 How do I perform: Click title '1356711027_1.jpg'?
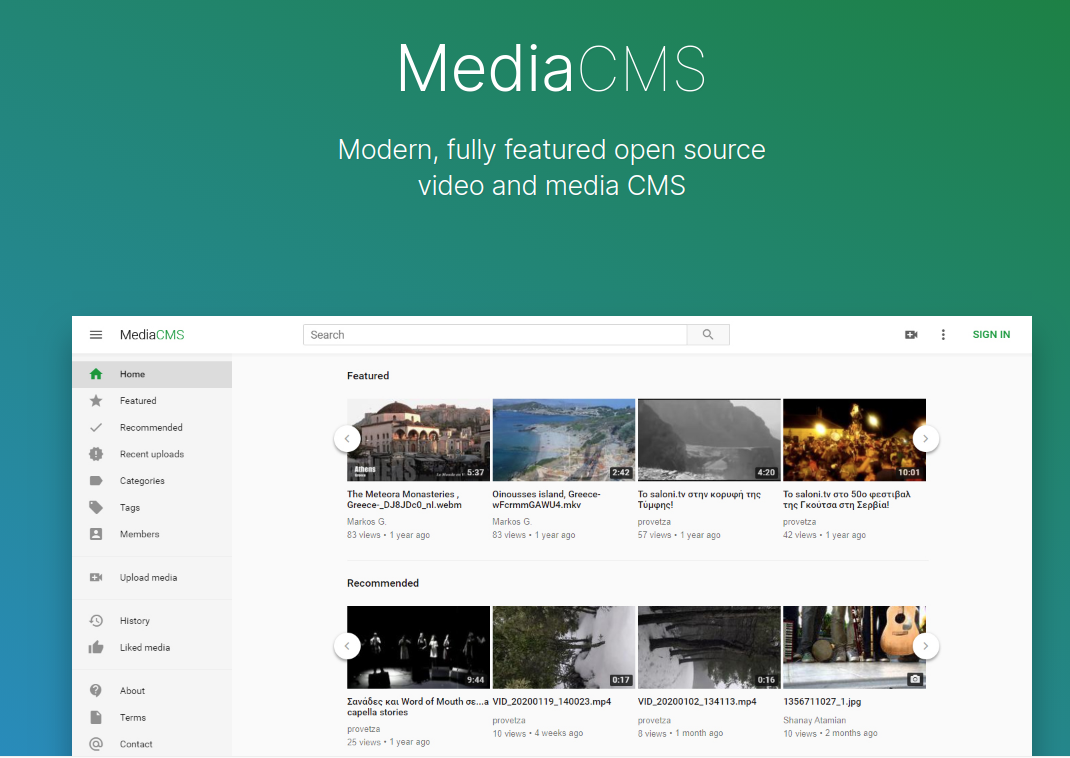822,701
